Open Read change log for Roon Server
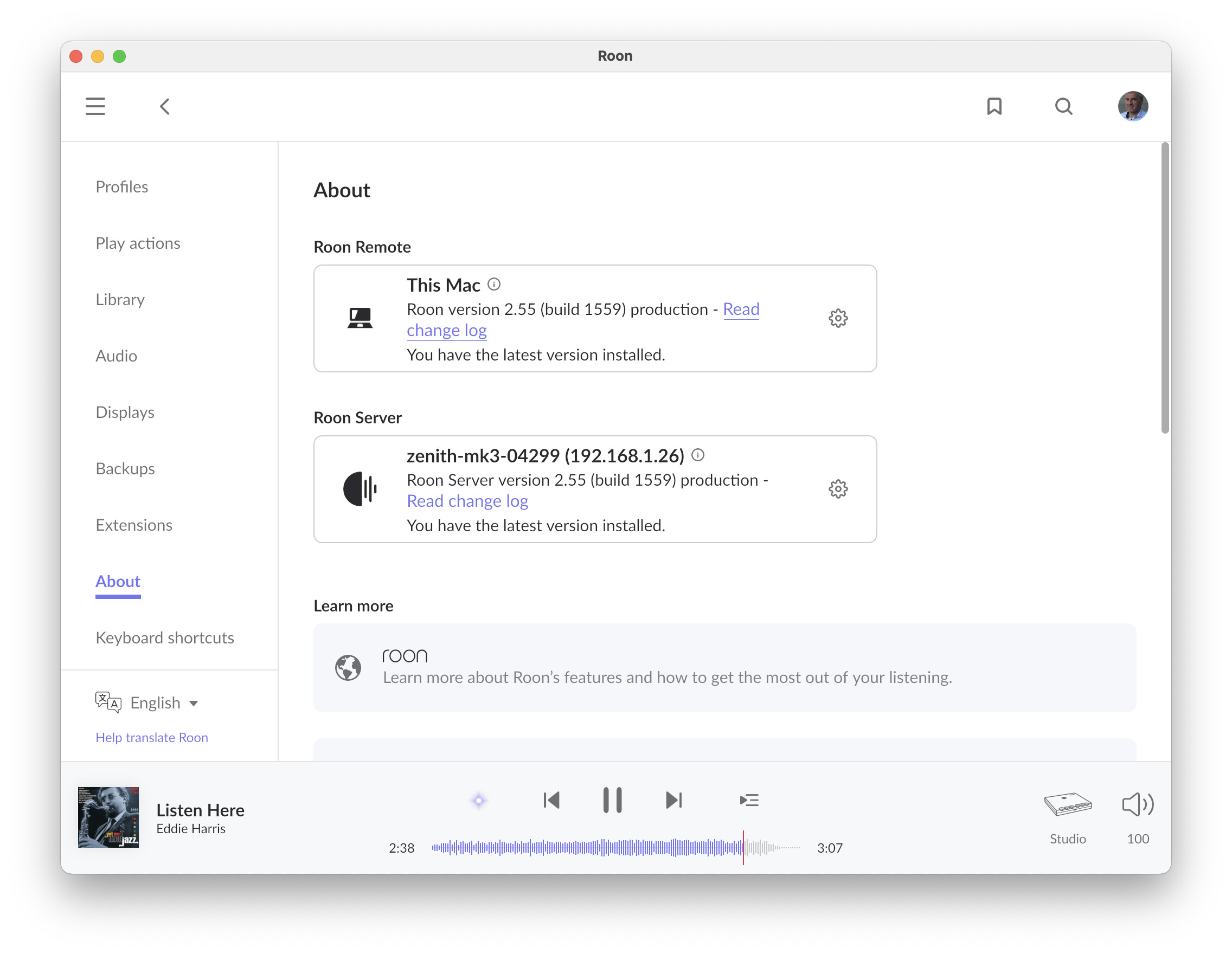 [467, 501]
